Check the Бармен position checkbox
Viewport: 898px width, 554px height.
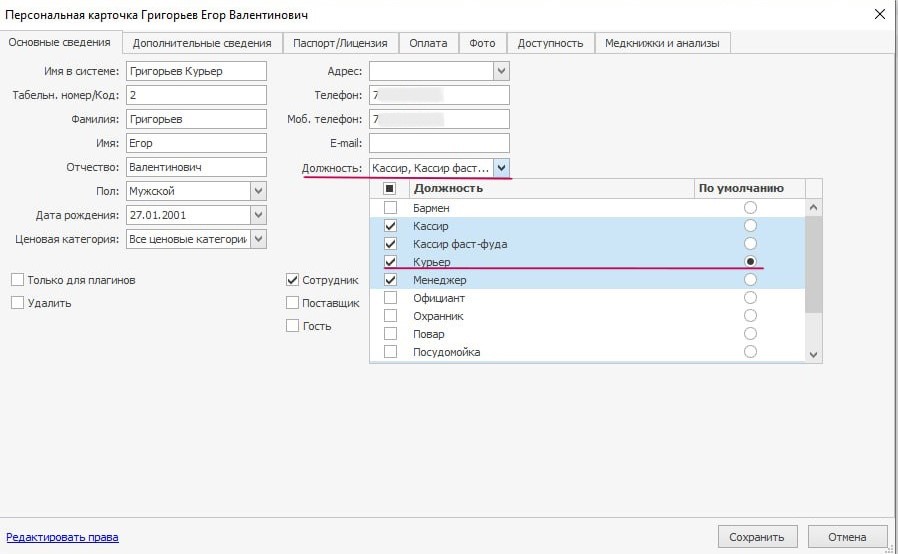(390, 207)
